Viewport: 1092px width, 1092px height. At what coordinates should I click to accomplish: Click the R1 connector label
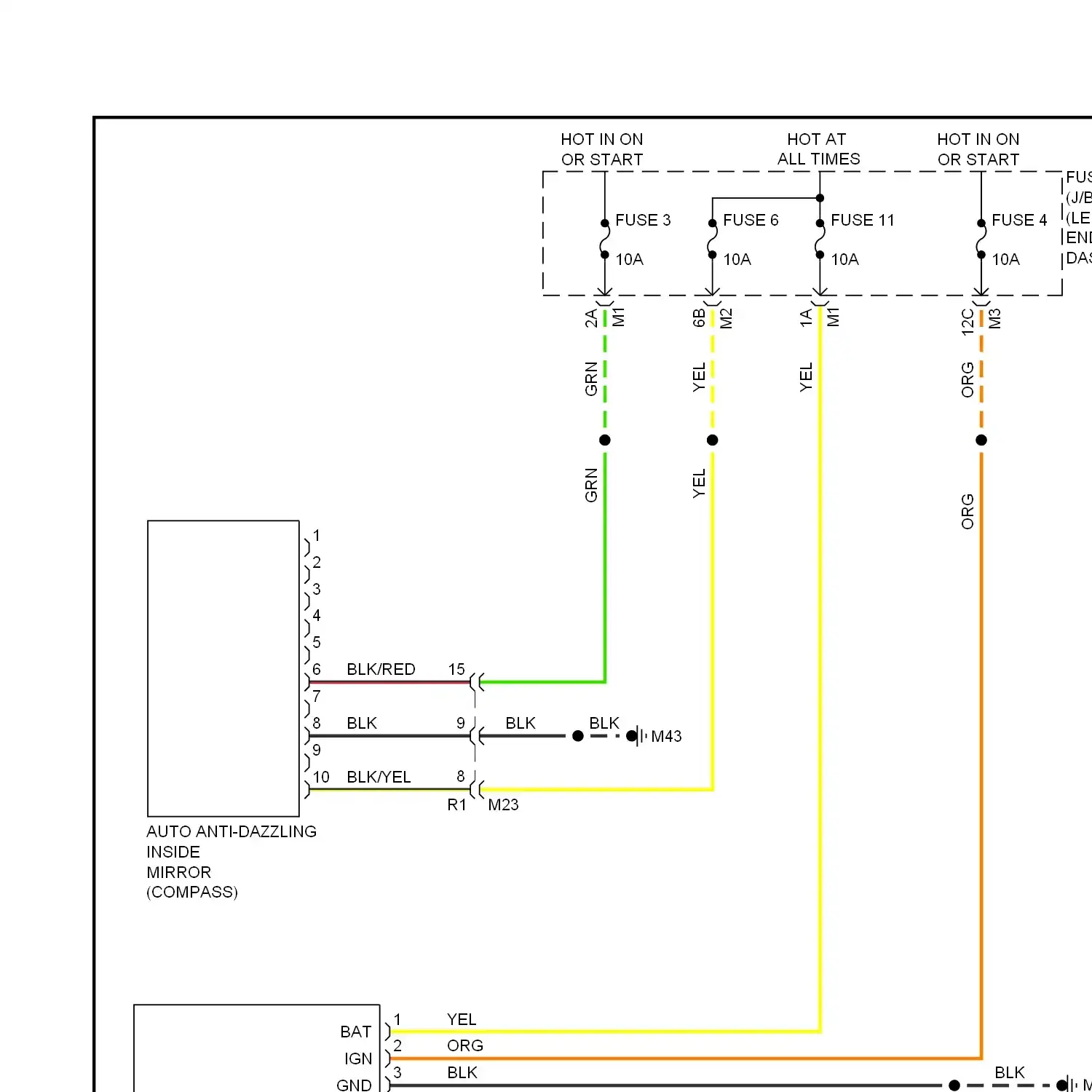[456, 804]
